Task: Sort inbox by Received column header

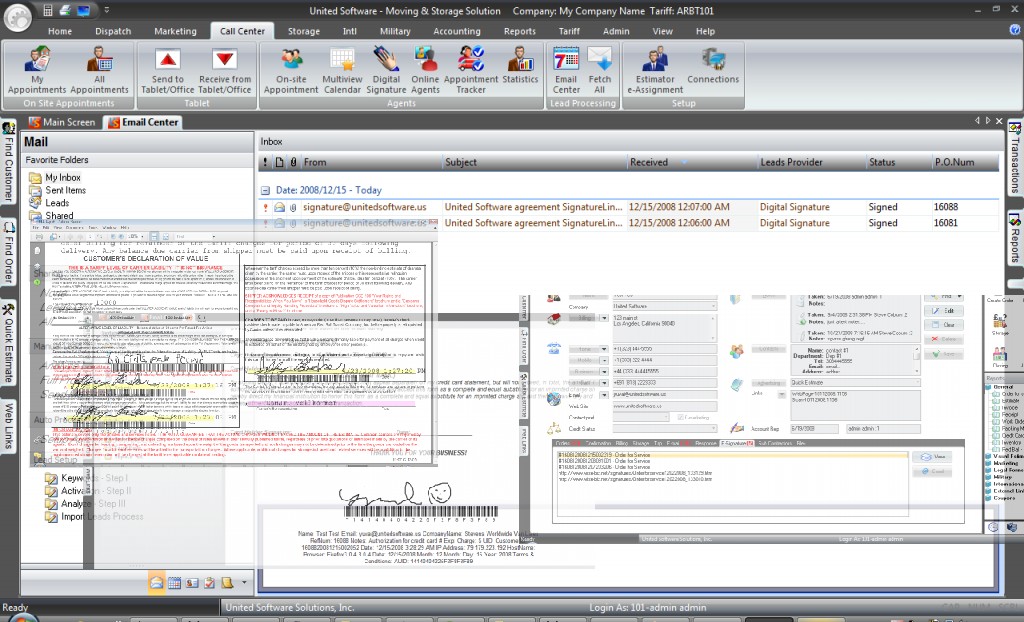Action: click(692, 162)
